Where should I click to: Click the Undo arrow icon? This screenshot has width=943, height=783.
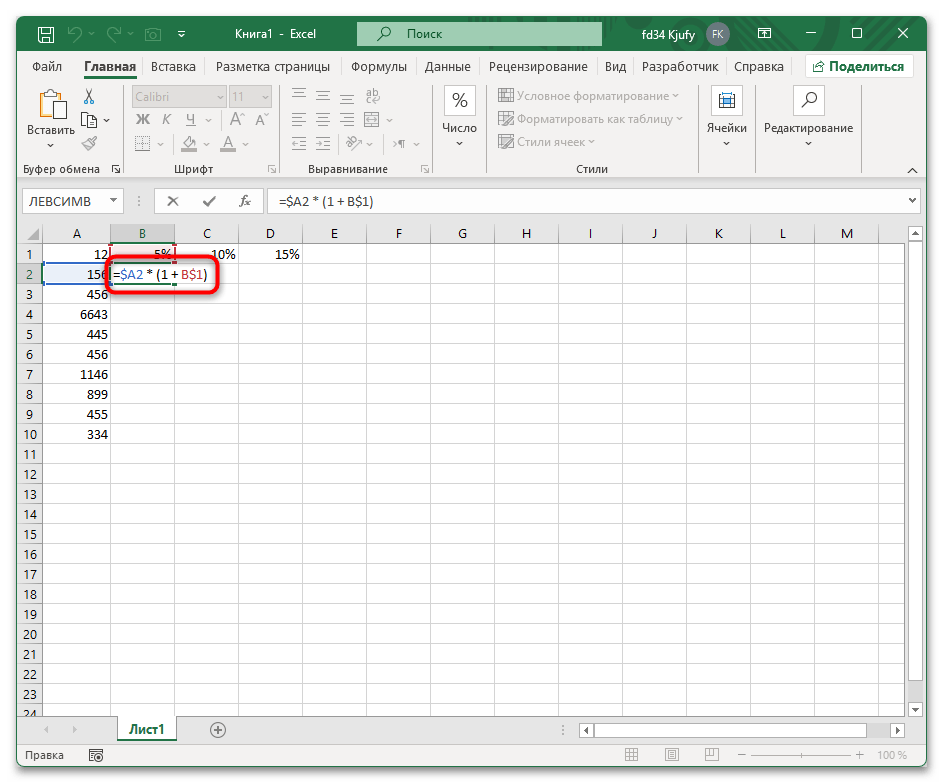pos(75,34)
